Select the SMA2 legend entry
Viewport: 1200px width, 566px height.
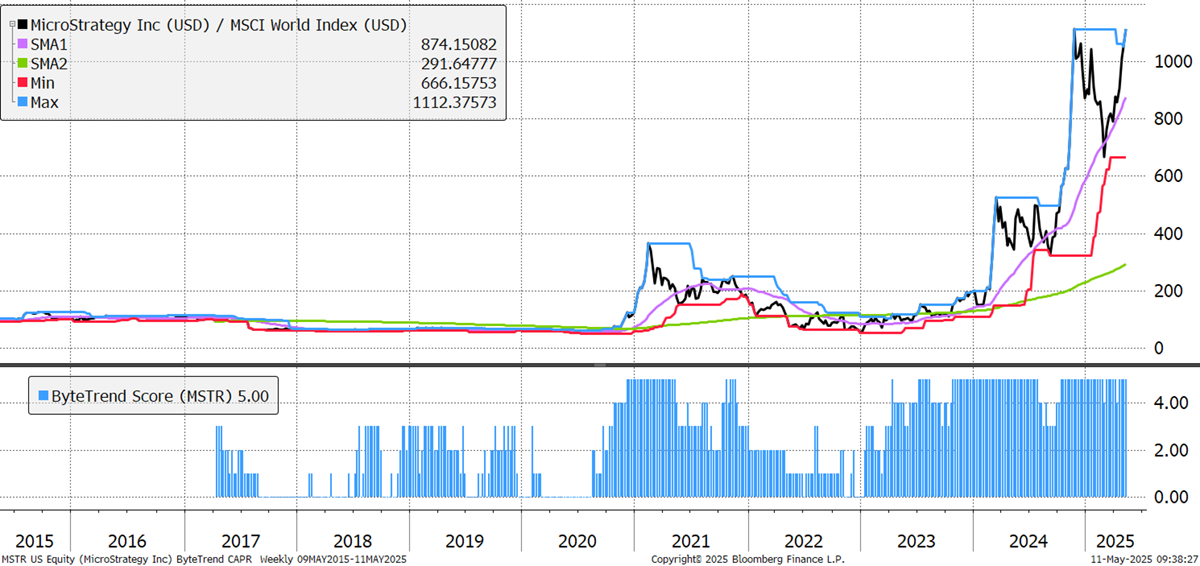pos(51,64)
